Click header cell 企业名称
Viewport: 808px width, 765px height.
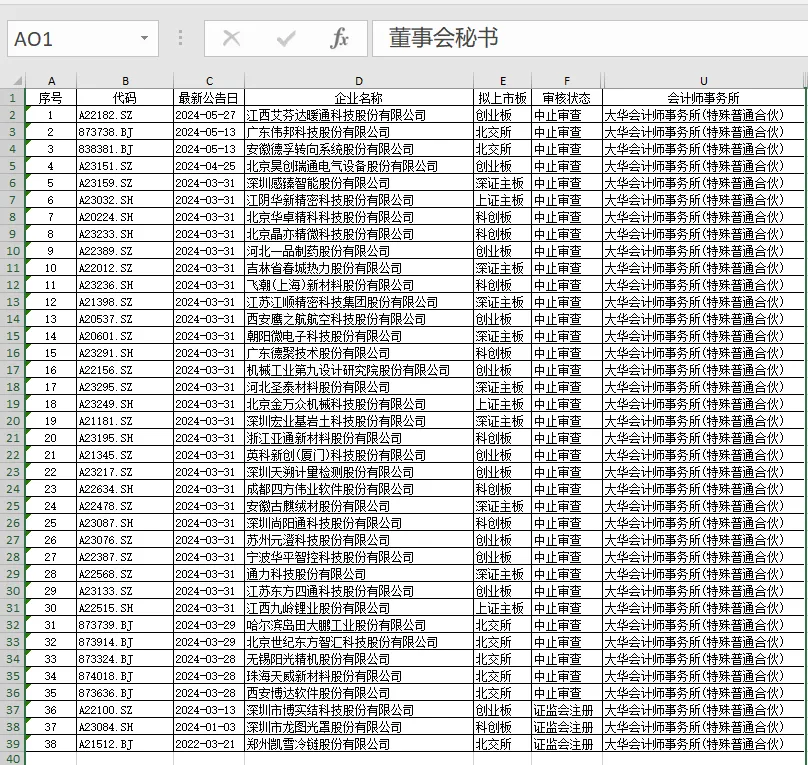359,98
